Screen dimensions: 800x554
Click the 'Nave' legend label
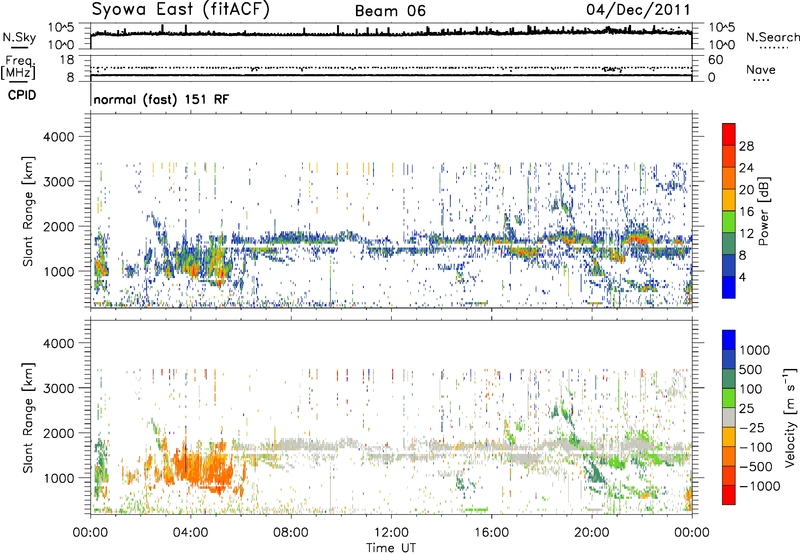[761, 69]
